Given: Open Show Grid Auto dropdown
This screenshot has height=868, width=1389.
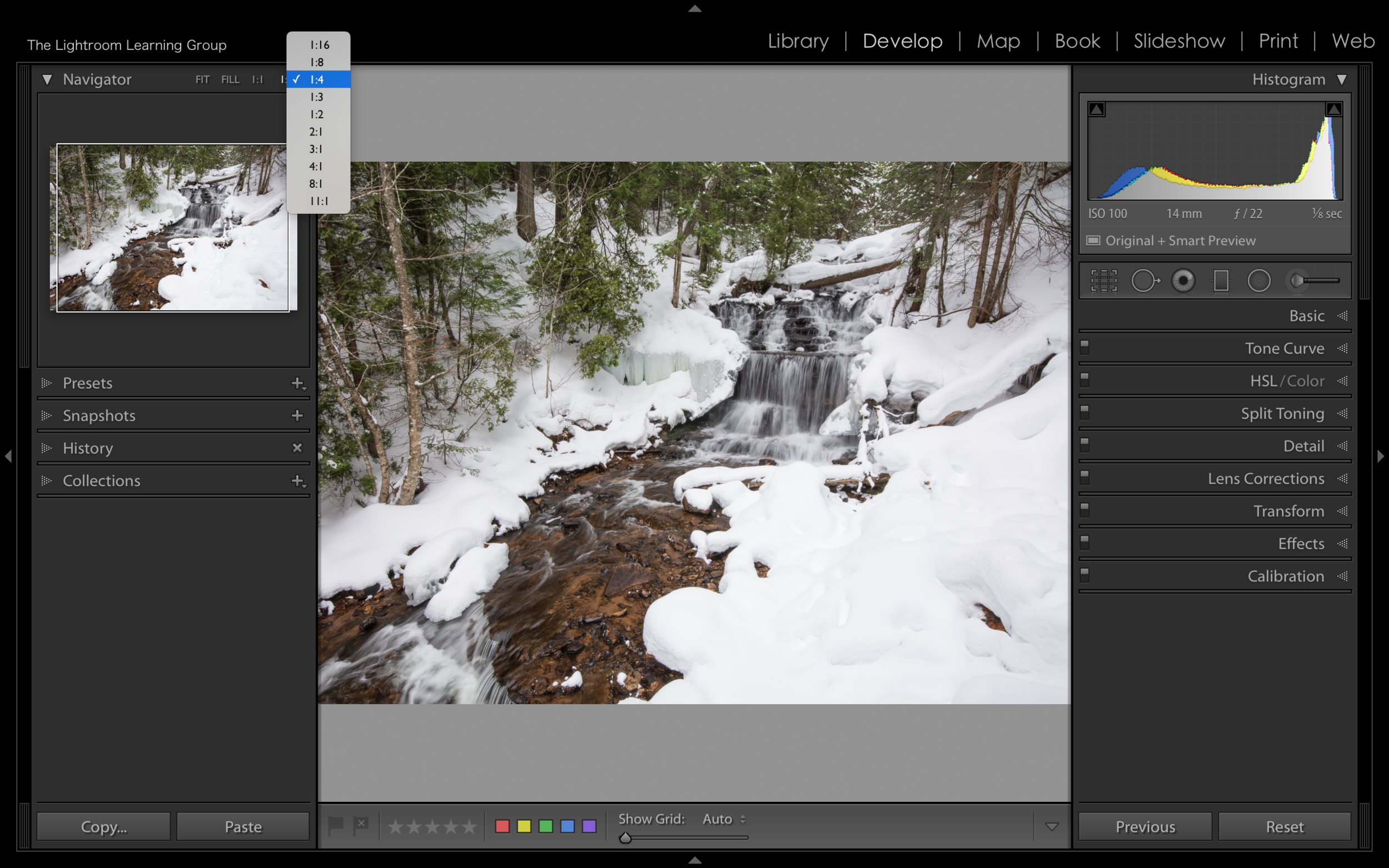Looking at the screenshot, I should point(724,819).
